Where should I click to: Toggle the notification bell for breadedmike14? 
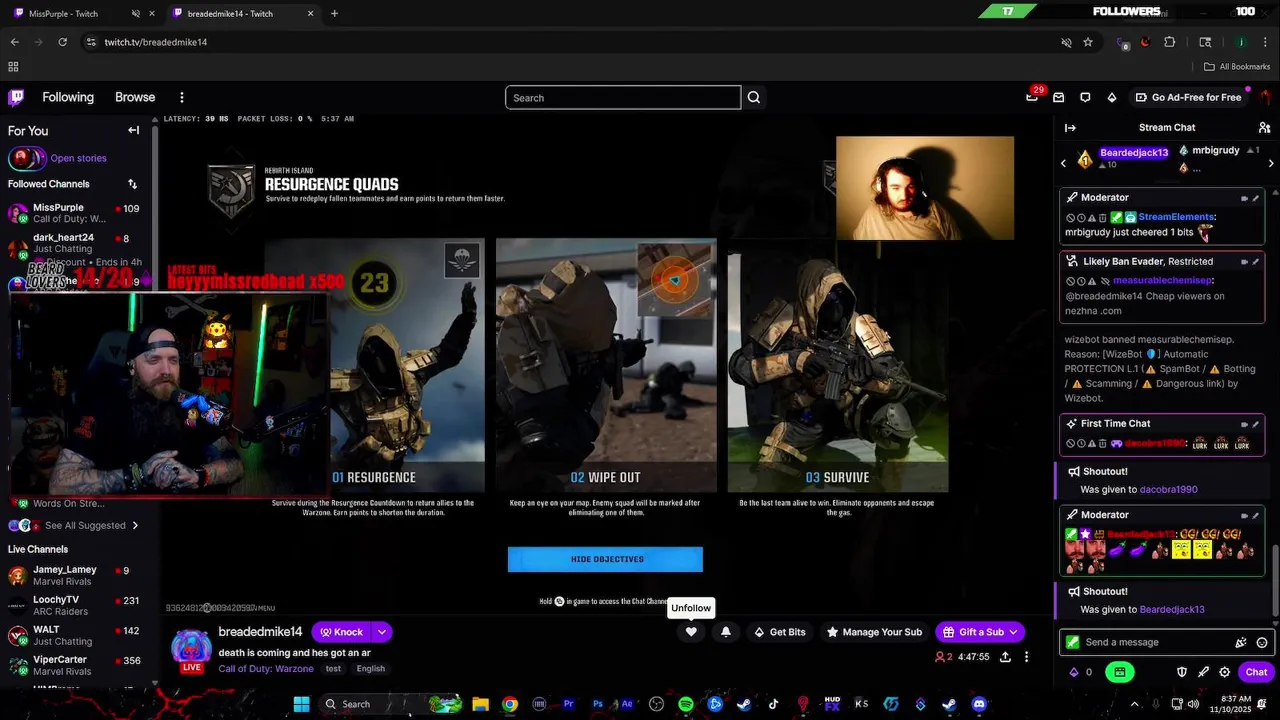pyautogui.click(x=726, y=632)
